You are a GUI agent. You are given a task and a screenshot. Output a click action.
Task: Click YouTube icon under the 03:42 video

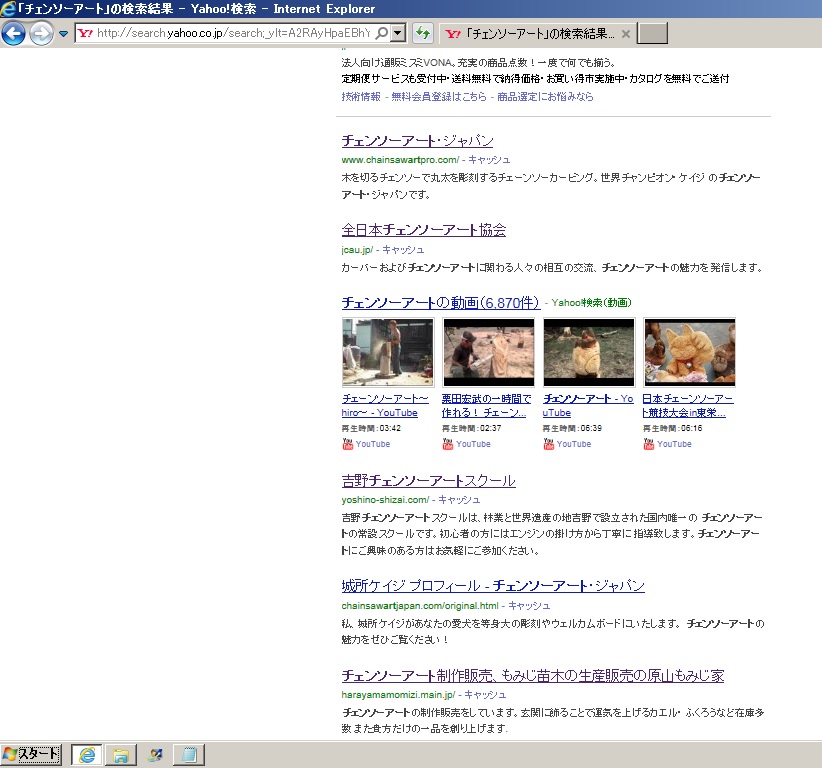[348, 444]
